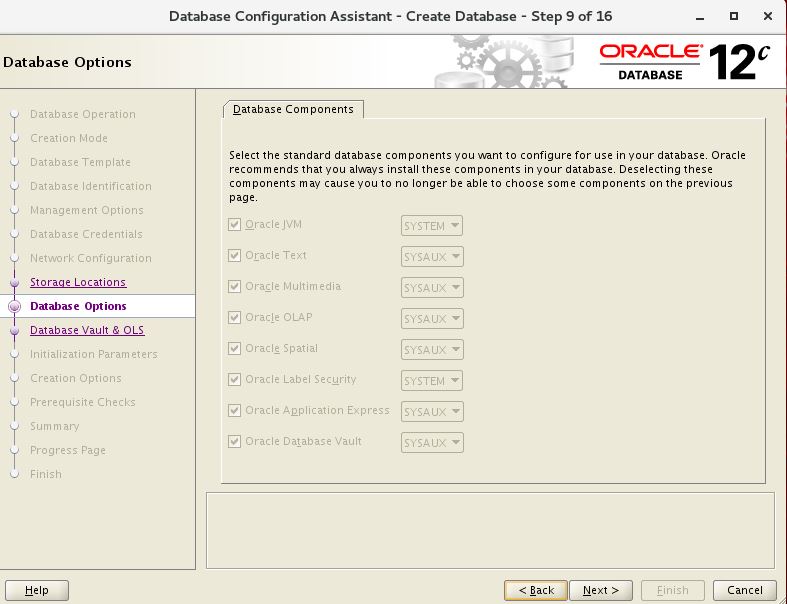This screenshot has height=604, width=787.
Task: Click the Database Credentials step
Action: coord(86,234)
